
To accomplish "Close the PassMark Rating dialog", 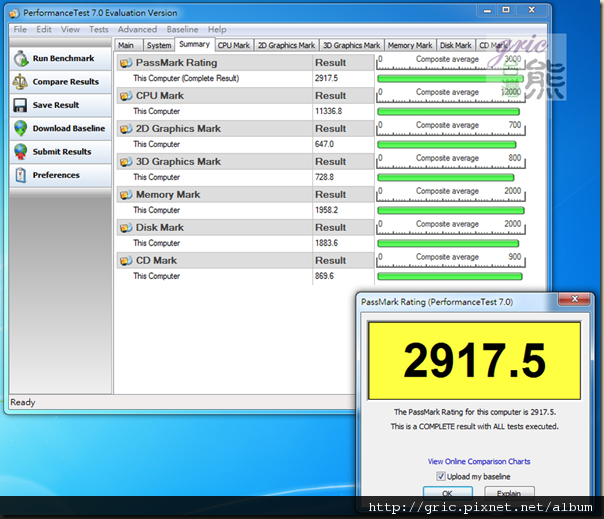I will 574,299.
